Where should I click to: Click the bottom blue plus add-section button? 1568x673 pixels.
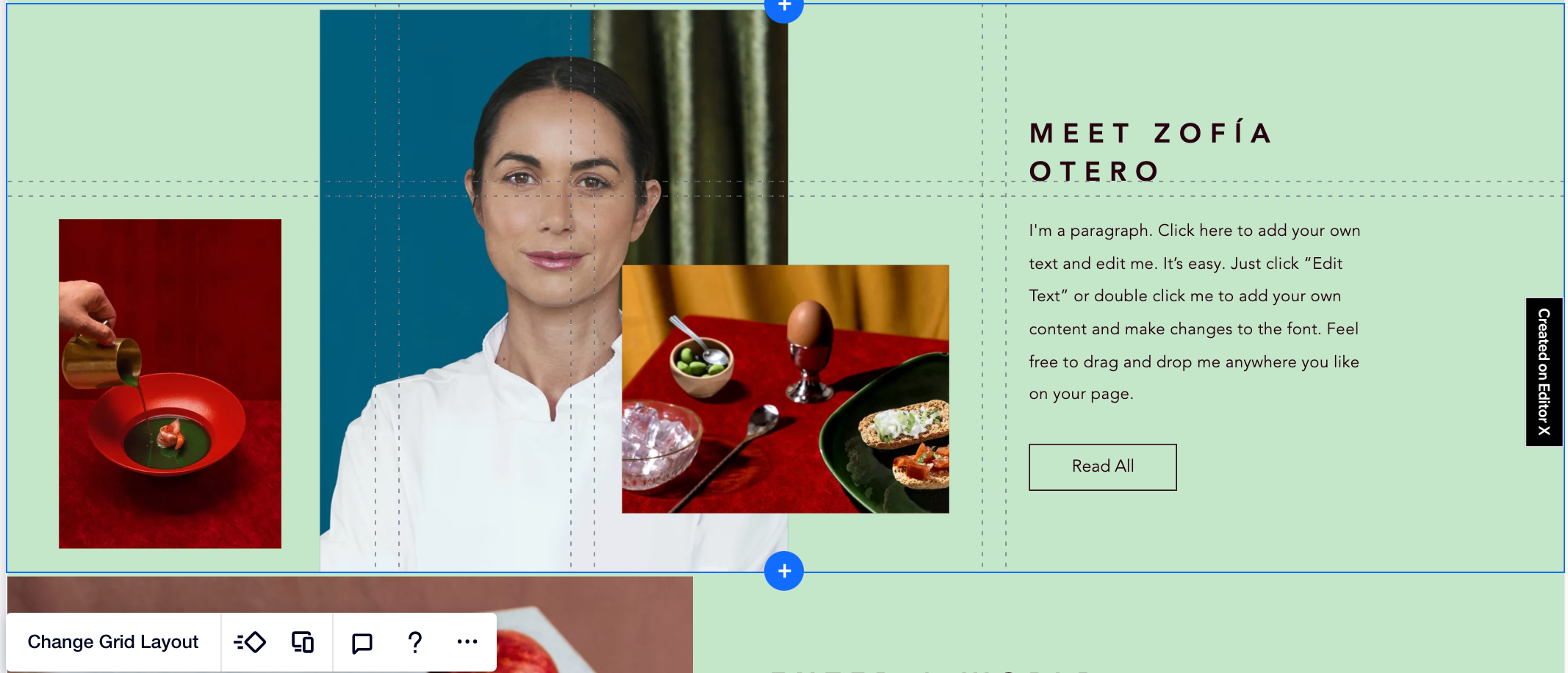tap(784, 571)
